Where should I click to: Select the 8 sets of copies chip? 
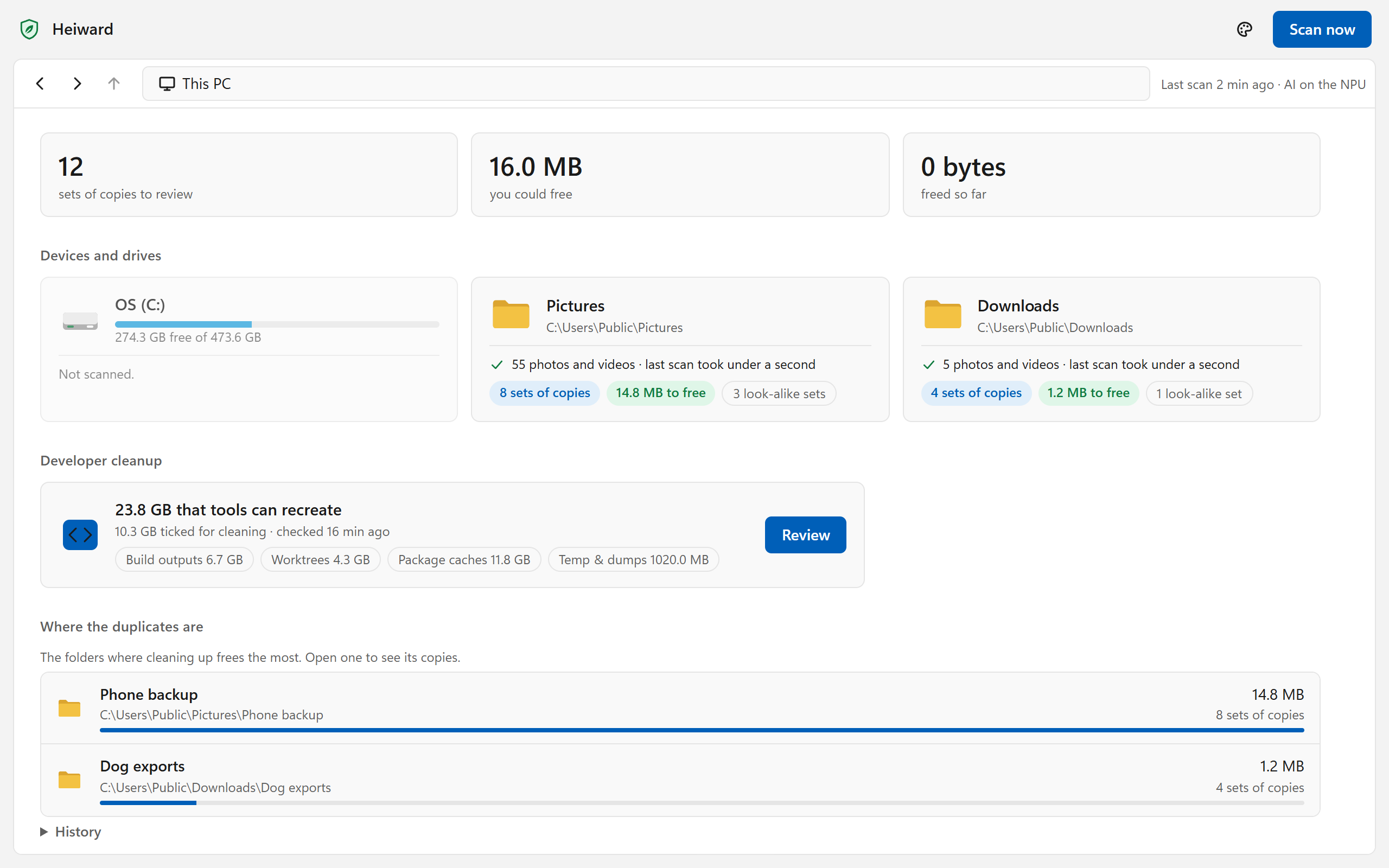click(544, 393)
